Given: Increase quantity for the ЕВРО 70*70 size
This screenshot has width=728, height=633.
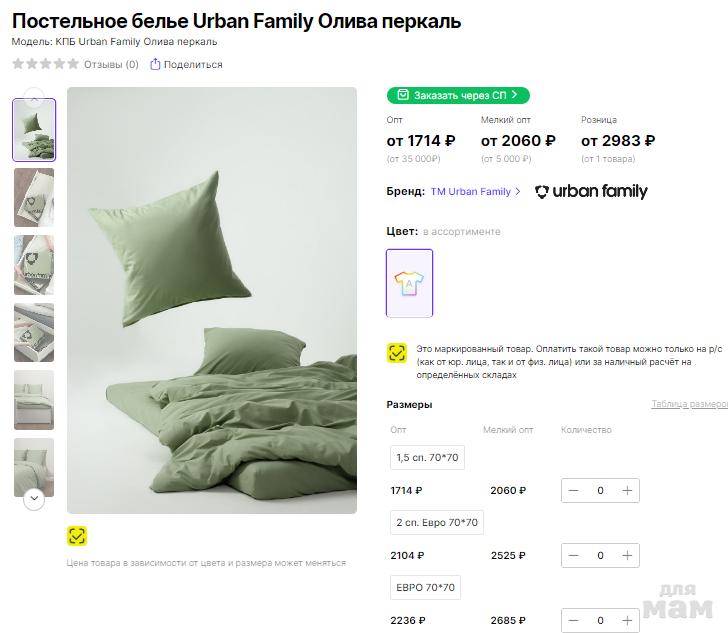Looking at the screenshot, I should click(627, 620).
